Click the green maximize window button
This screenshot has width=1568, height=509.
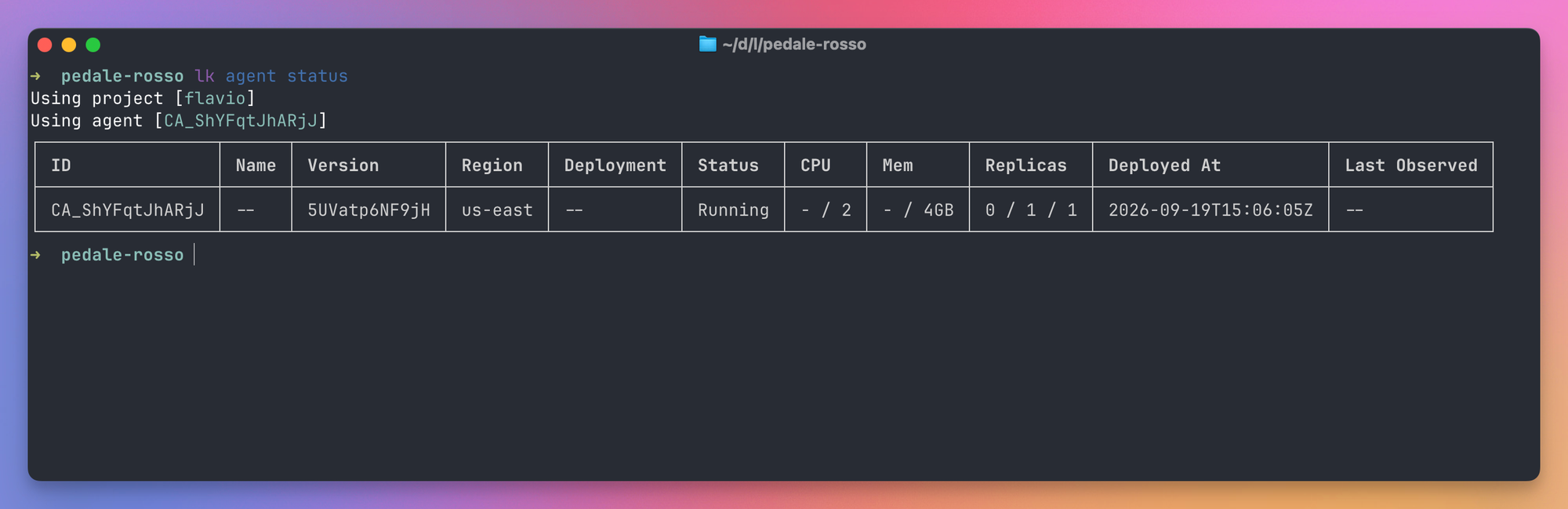point(93,45)
